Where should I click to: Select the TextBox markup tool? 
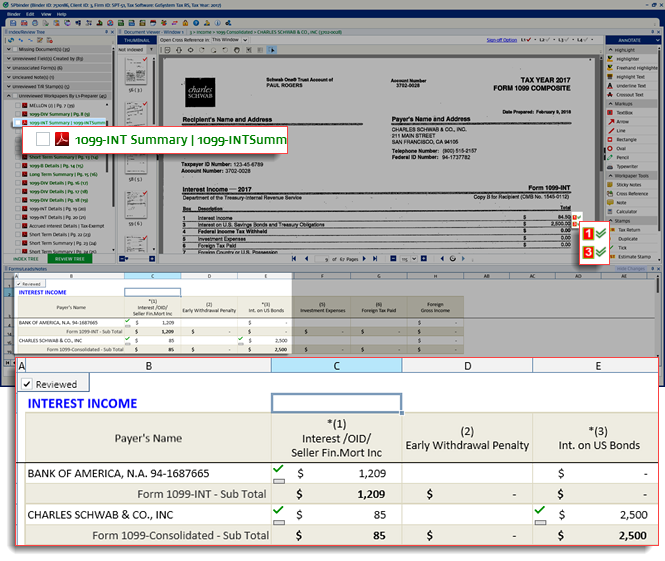[x=624, y=112]
